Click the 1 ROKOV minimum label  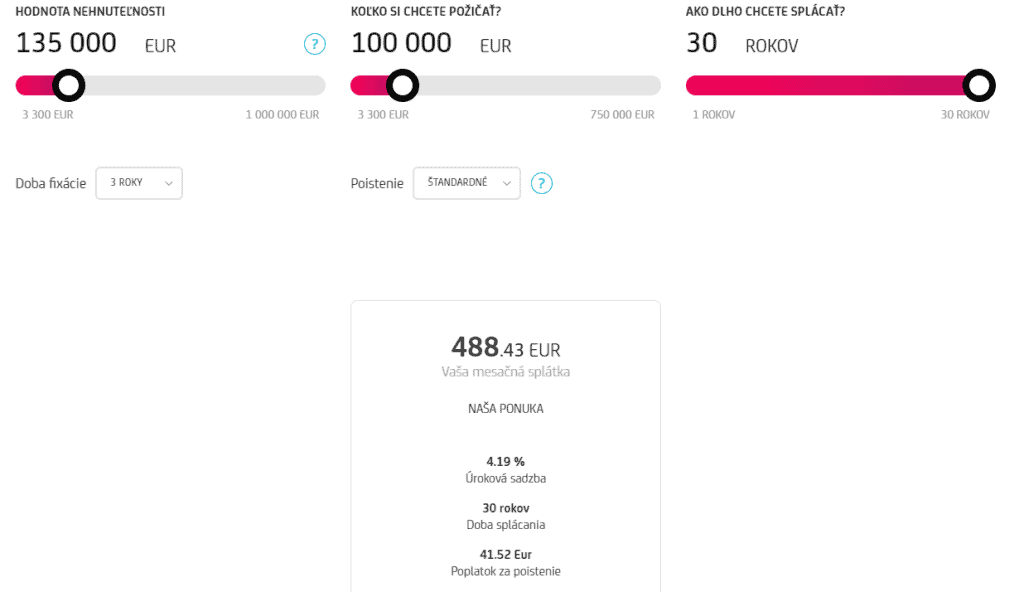click(x=713, y=115)
